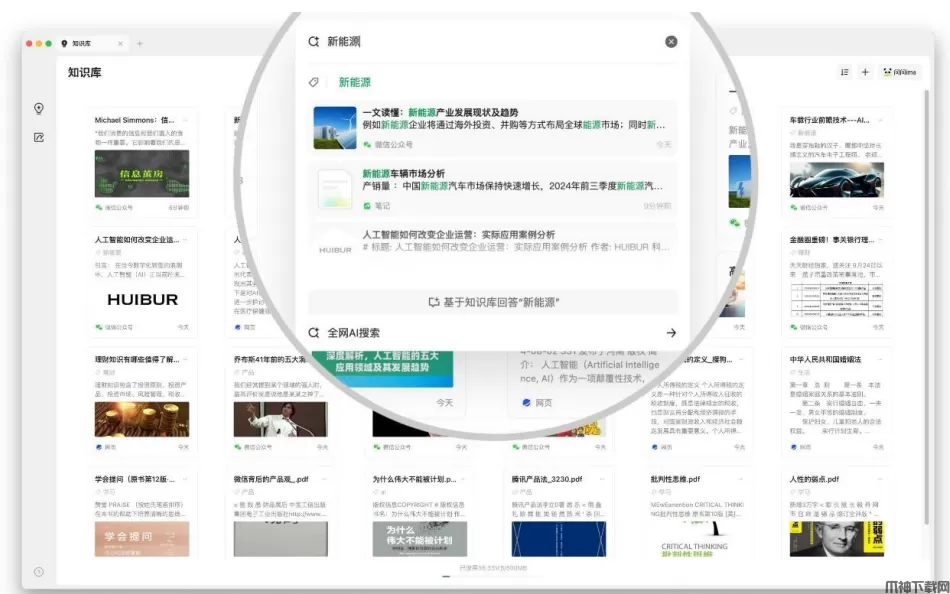Click the gold coins thumbnail
This screenshot has height=594, width=950.
point(142,419)
